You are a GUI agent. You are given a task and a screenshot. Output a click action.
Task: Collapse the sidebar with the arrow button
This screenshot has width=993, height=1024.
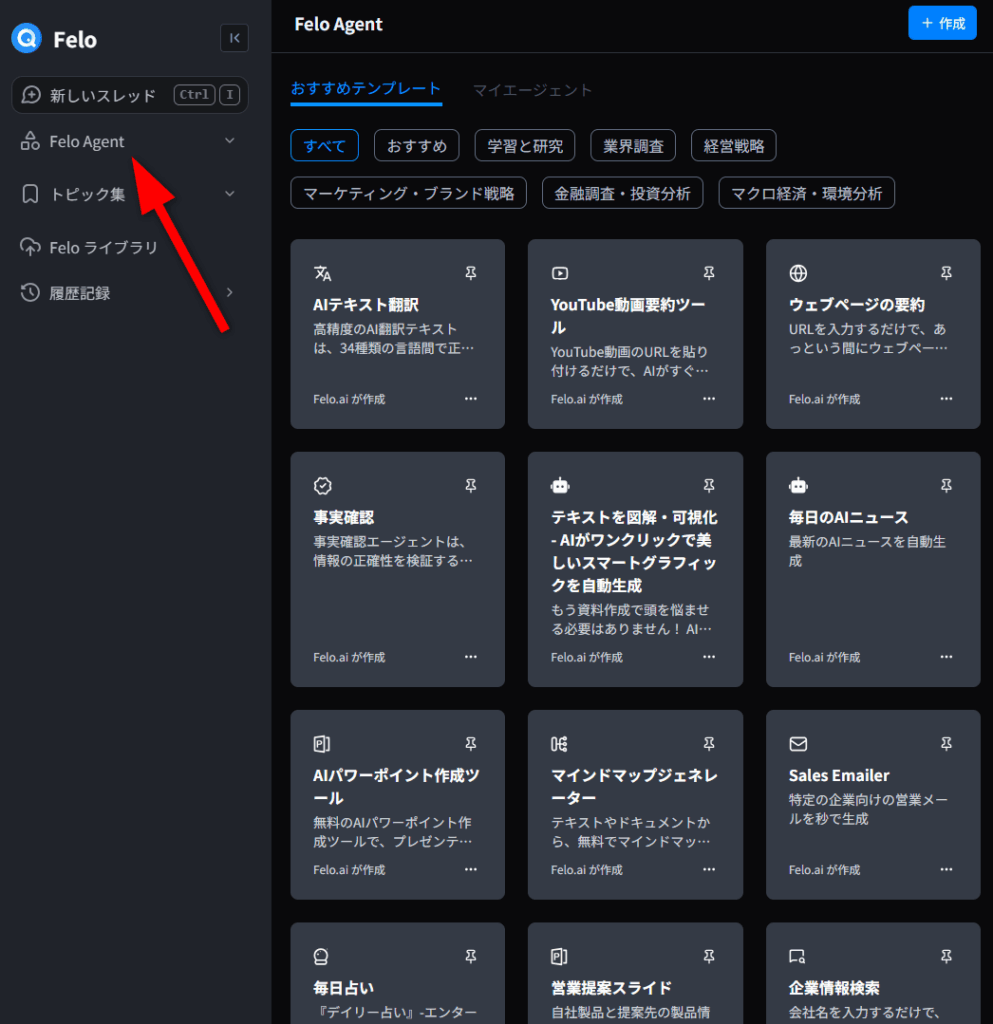tap(234, 38)
